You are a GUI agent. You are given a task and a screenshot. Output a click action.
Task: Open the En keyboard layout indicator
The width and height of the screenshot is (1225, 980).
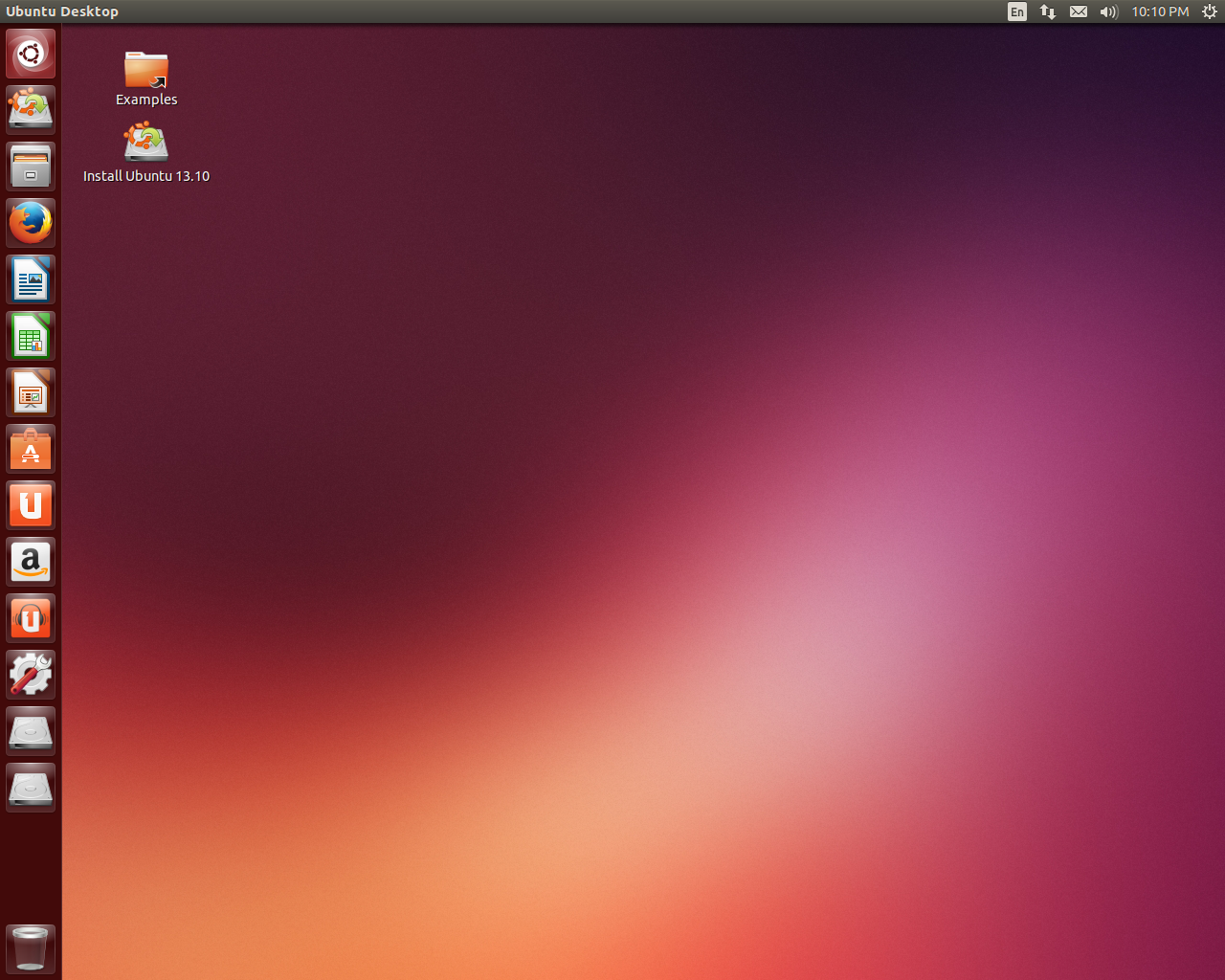click(1017, 11)
